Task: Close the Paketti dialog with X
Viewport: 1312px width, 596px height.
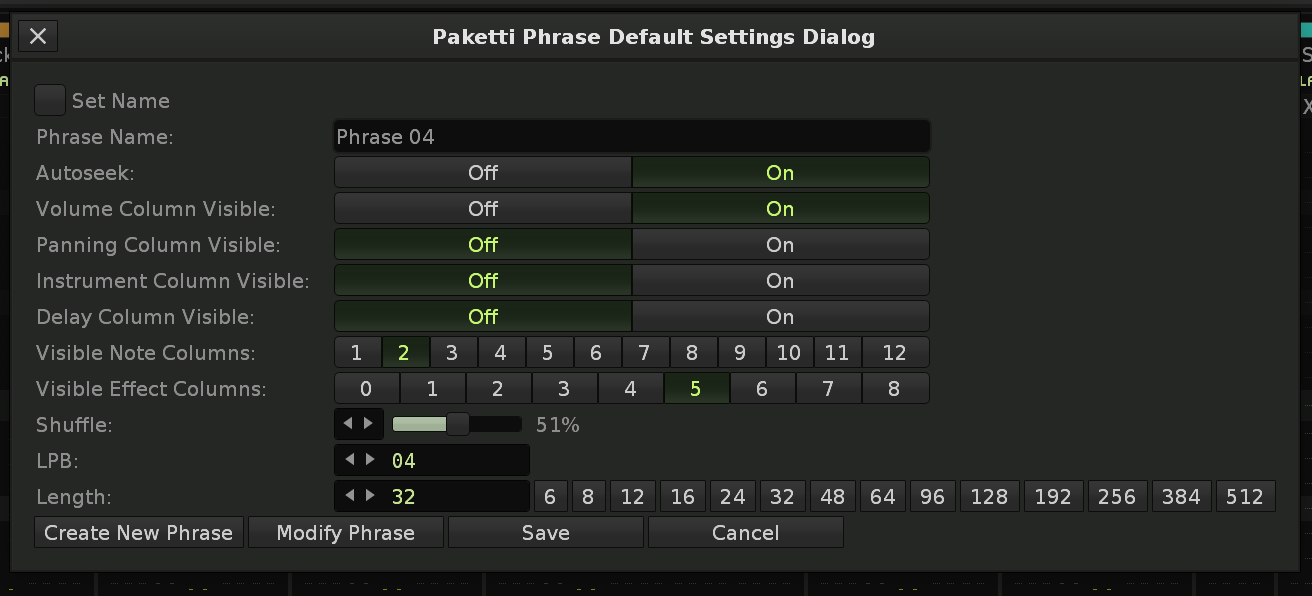Action: point(38,37)
